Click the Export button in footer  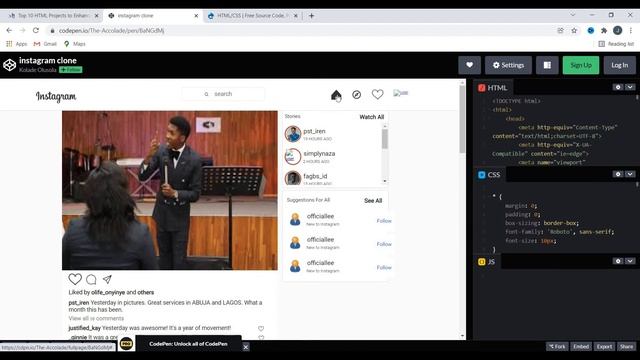(x=604, y=347)
